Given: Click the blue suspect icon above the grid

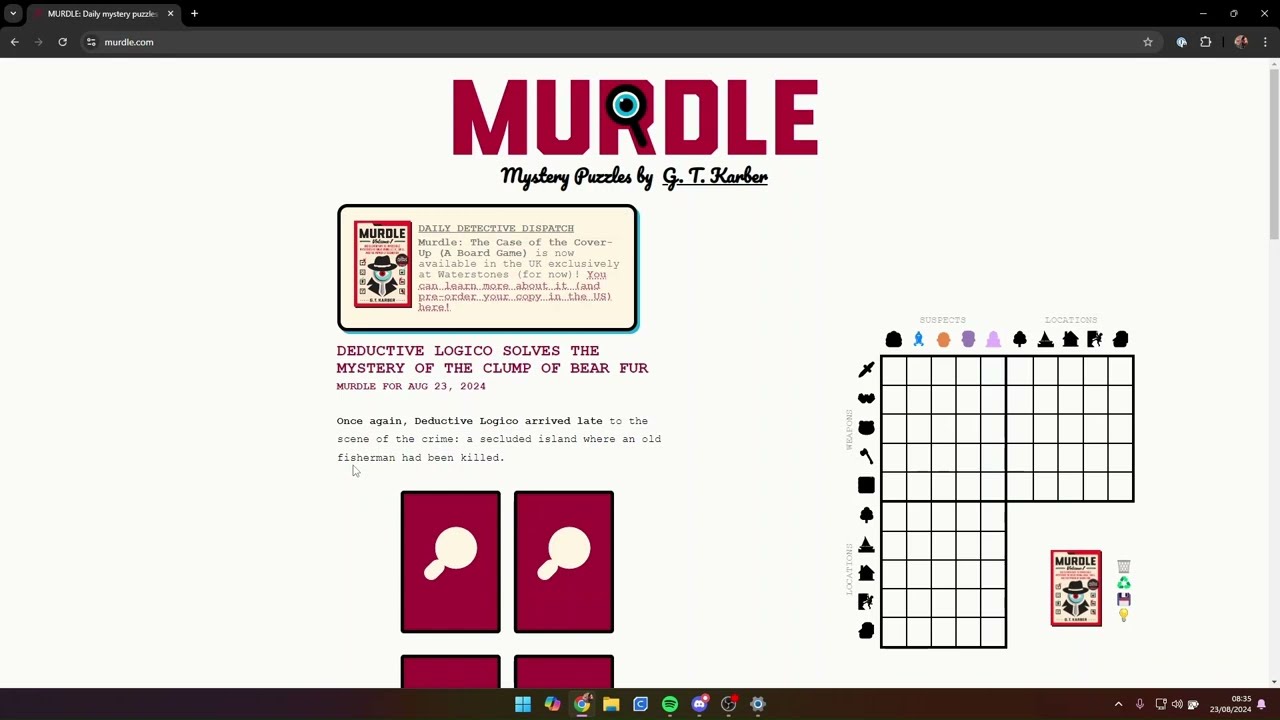Looking at the screenshot, I should click(918, 340).
